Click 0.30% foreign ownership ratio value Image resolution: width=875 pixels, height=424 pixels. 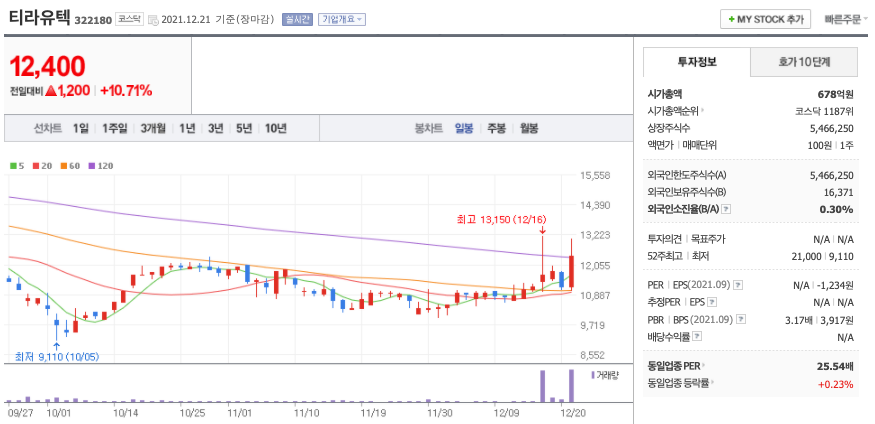tap(836, 209)
